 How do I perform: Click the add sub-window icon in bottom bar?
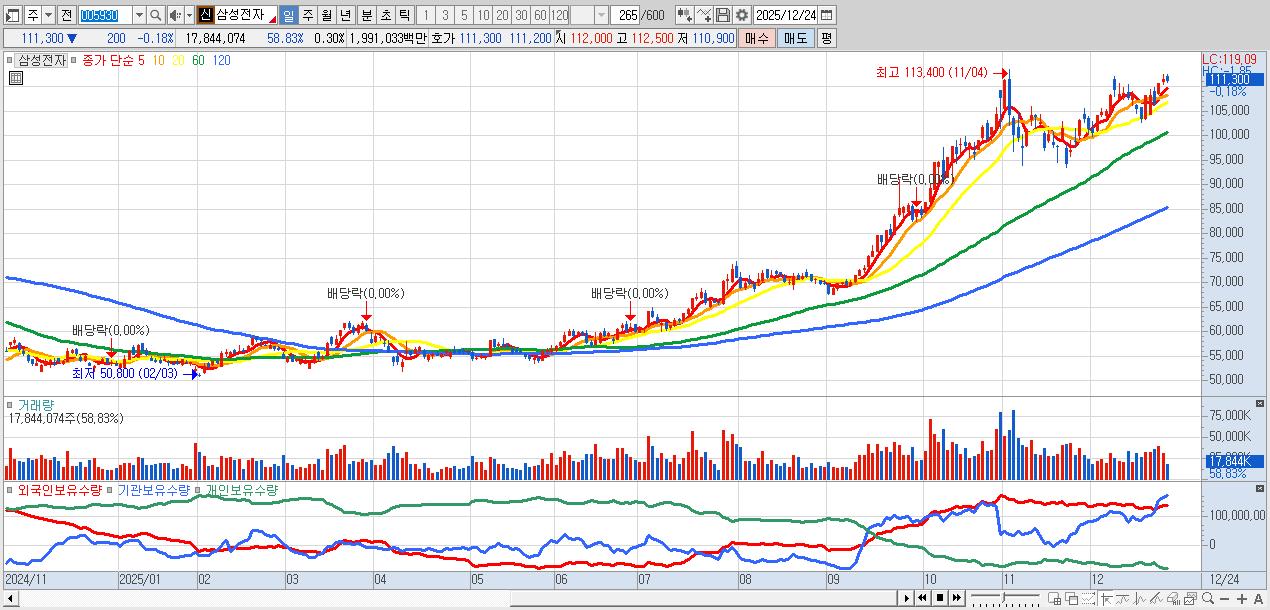tap(1054, 598)
